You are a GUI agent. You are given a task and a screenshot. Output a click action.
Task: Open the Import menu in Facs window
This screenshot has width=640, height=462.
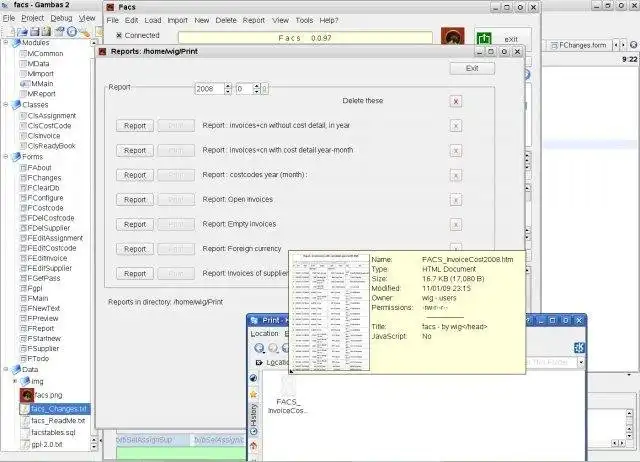click(x=178, y=20)
